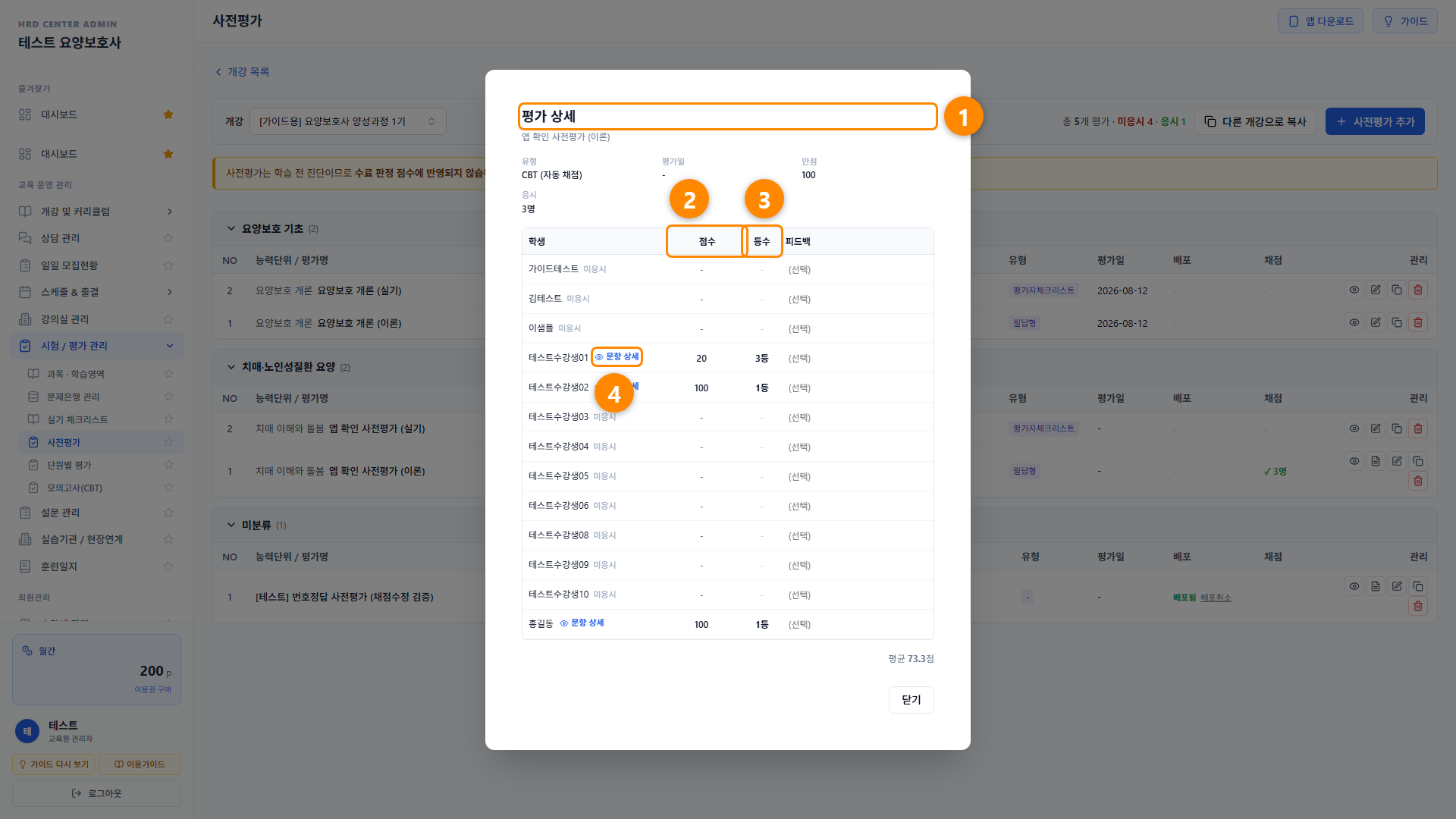Click the 가이드 lightbulb button
The height and width of the screenshot is (819, 1456).
1405,21
